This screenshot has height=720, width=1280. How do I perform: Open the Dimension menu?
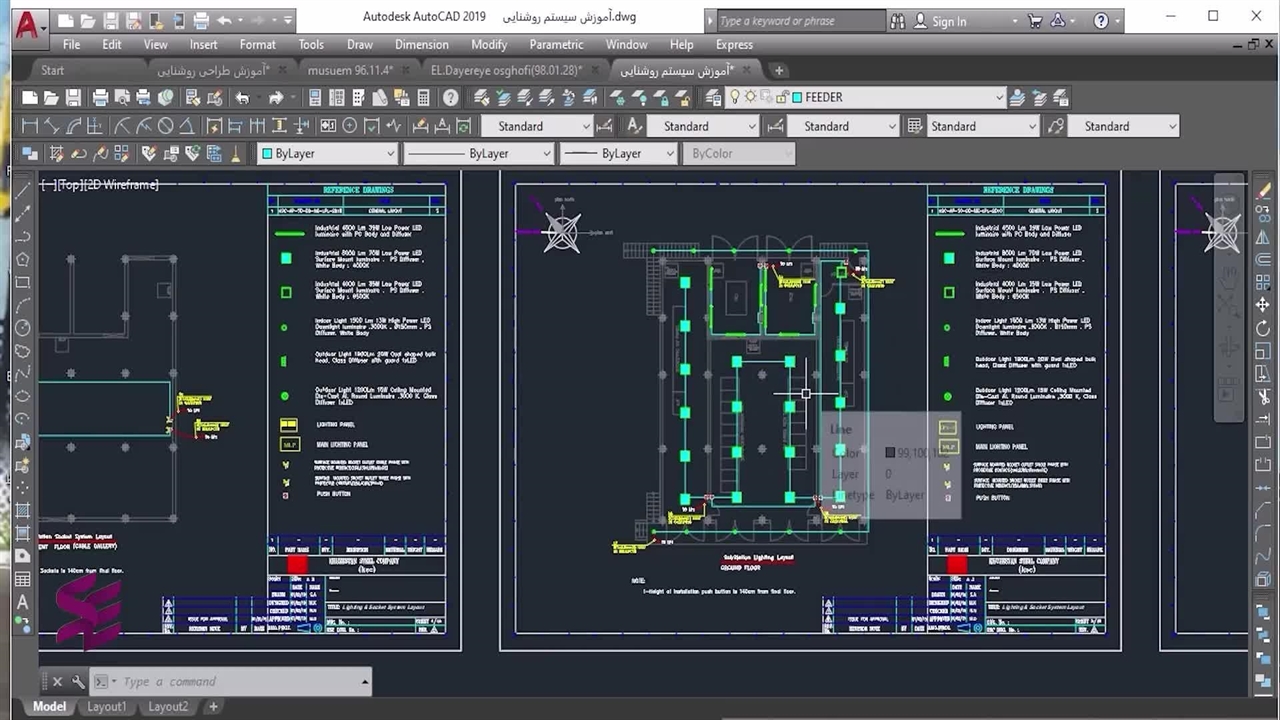point(421,44)
